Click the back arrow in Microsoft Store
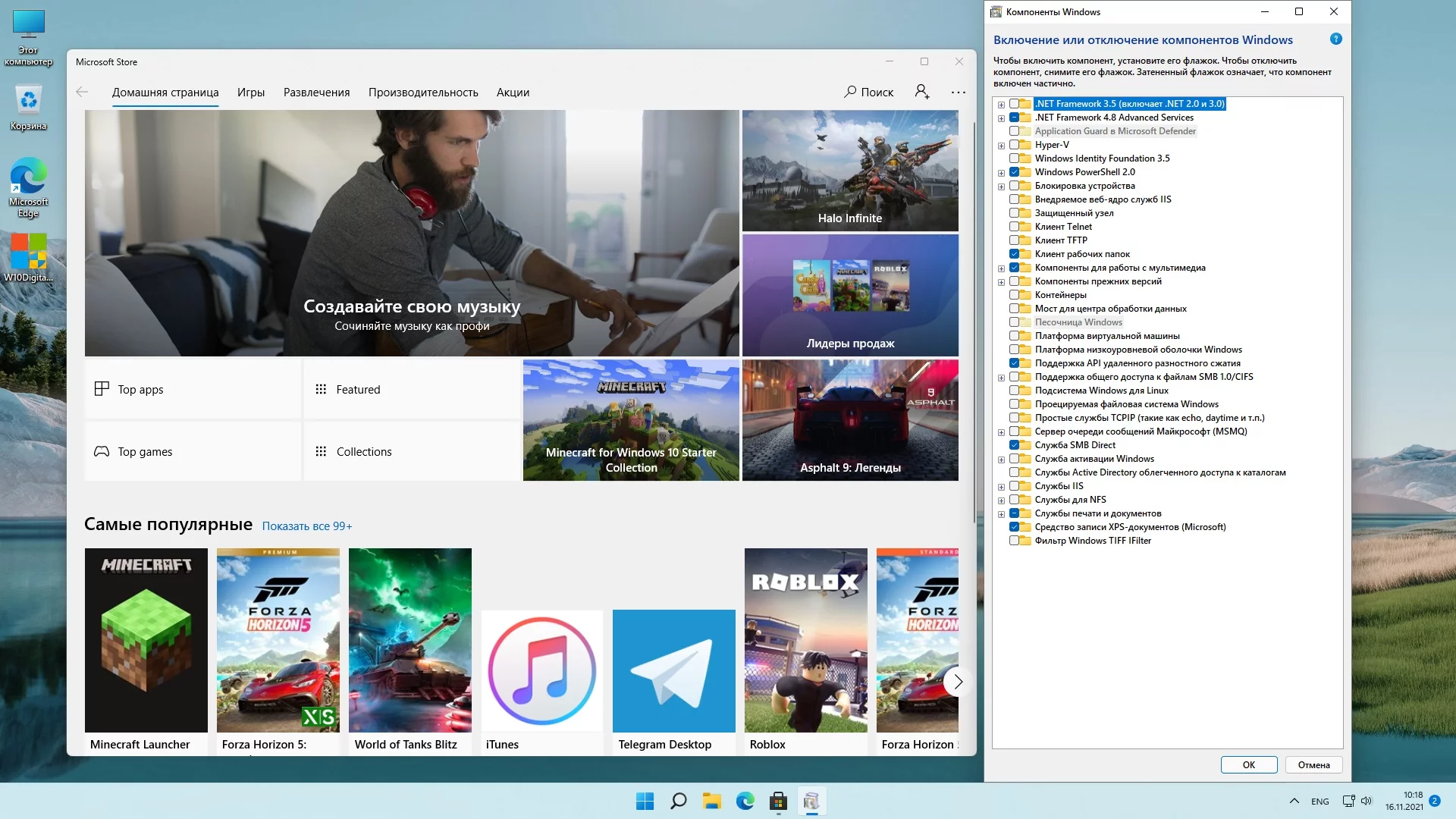This screenshot has height=819, width=1456. pyautogui.click(x=82, y=92)
